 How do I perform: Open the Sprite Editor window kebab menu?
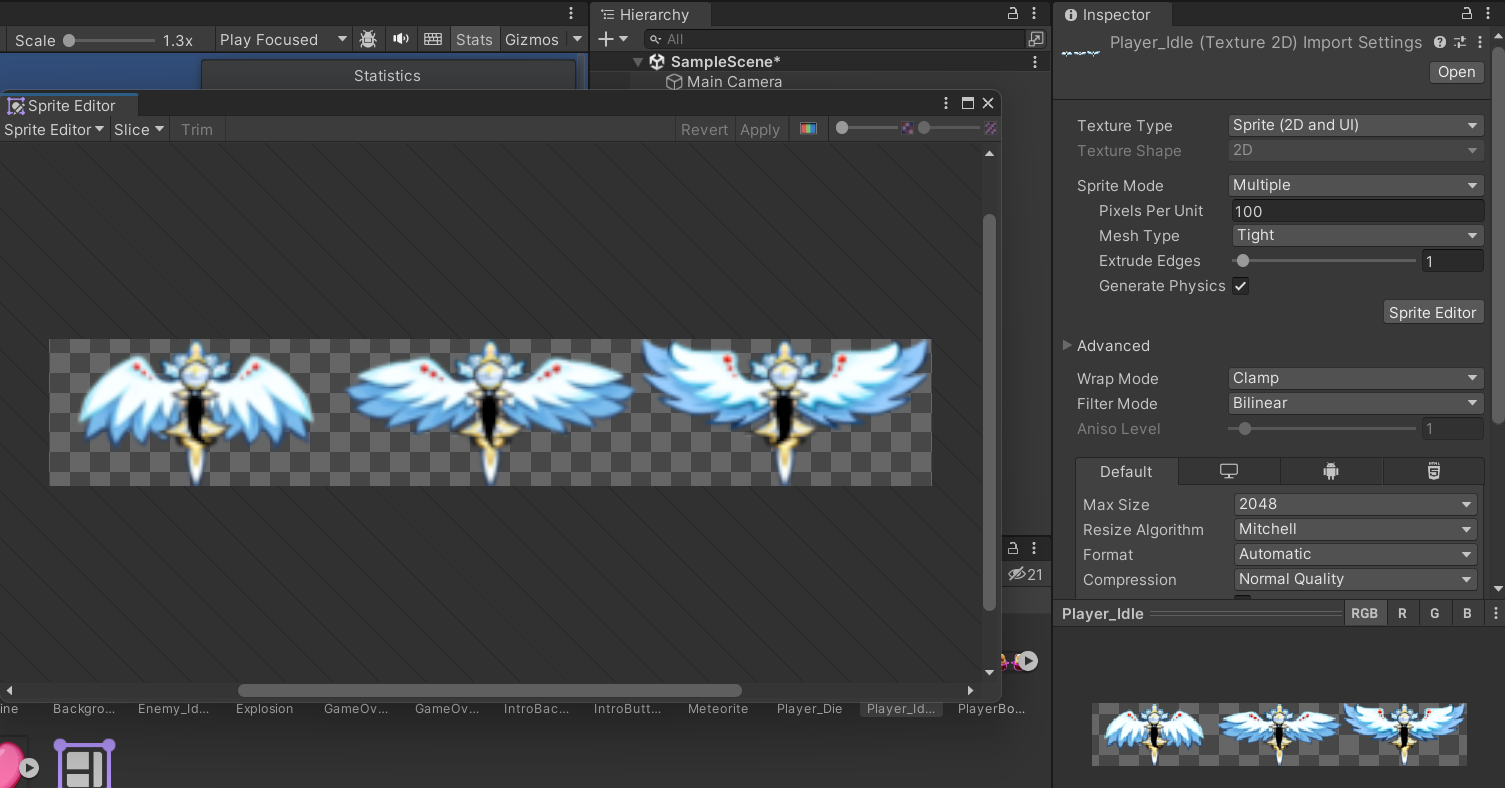946,103
